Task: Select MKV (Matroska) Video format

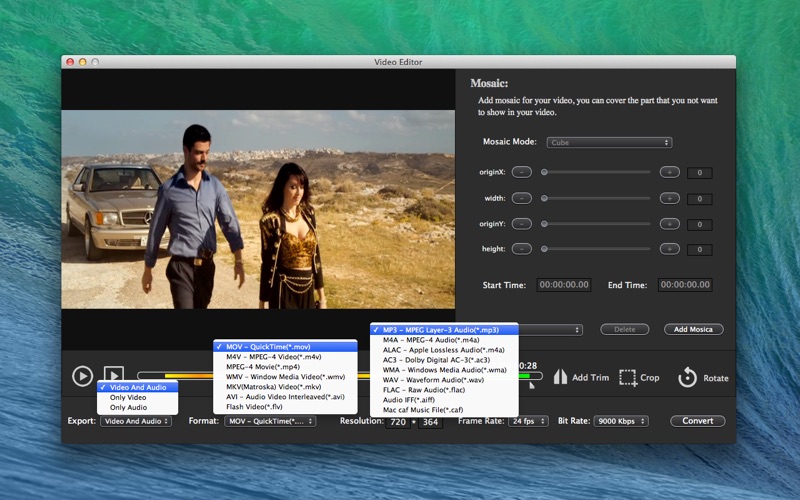Action: [285, 387]
